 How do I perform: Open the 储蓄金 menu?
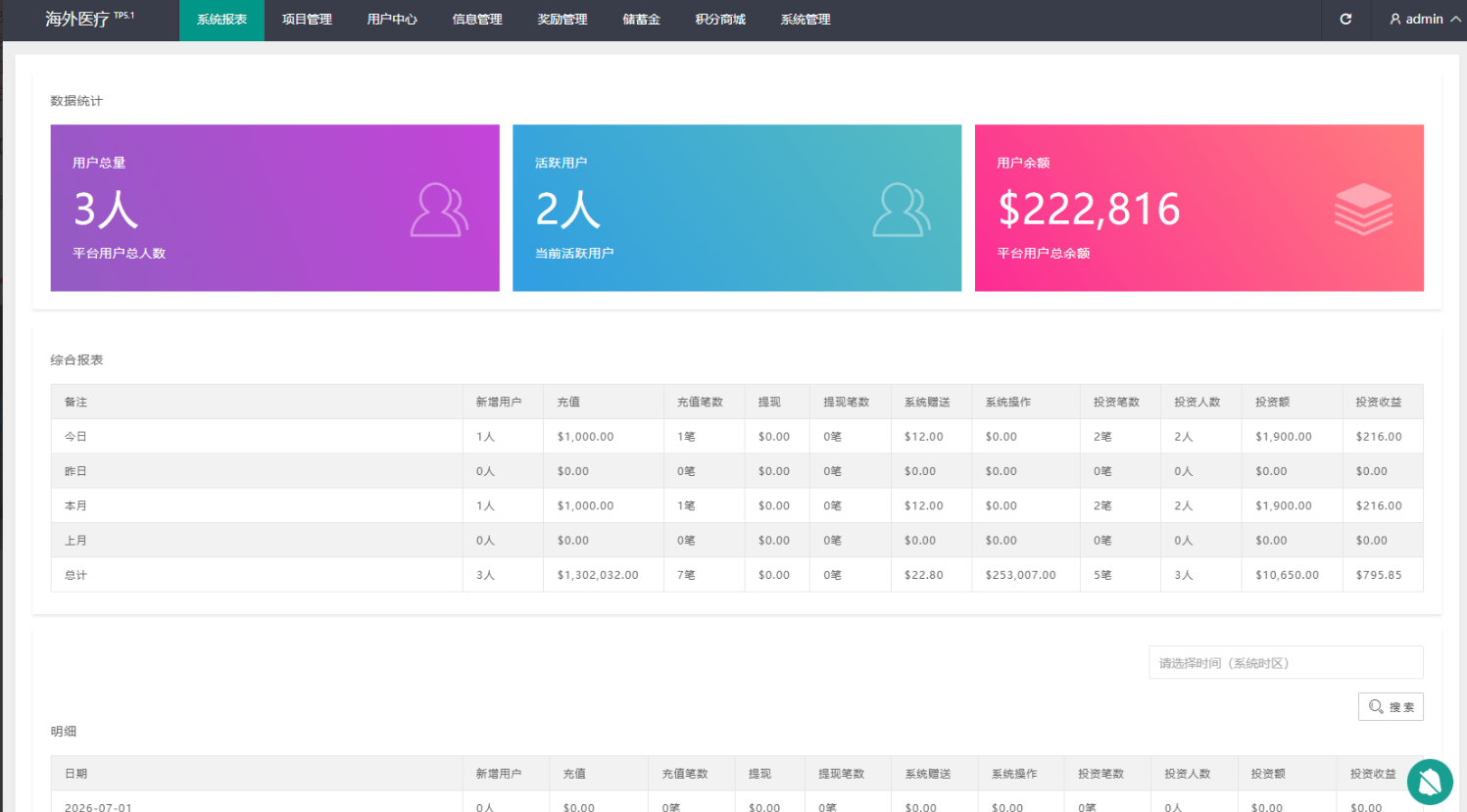(641, 20)
